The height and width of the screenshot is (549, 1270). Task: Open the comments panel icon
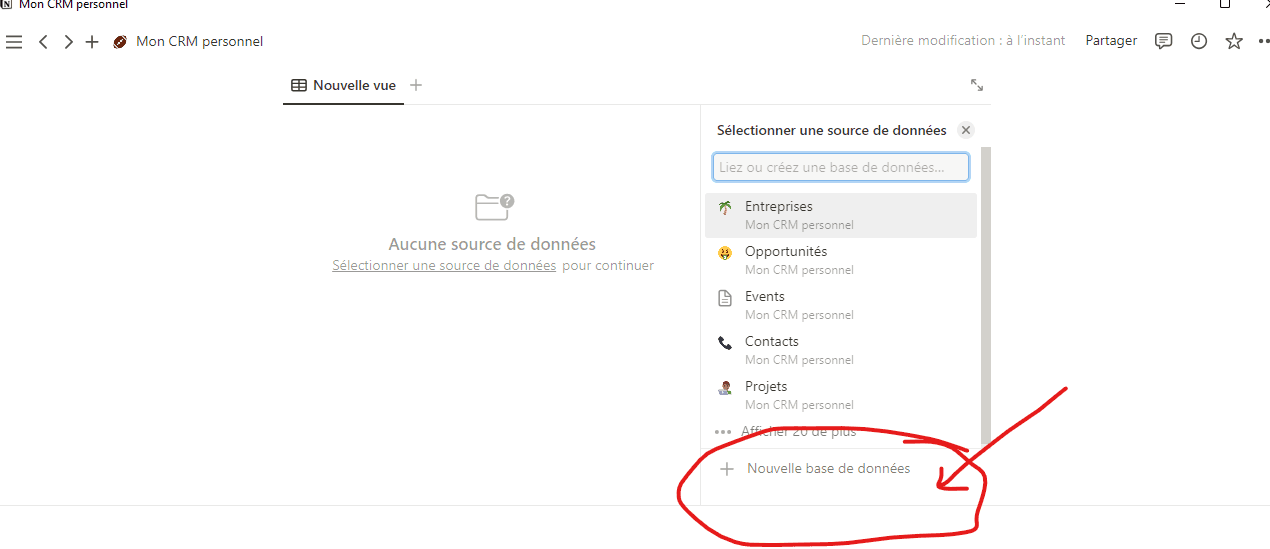coord(1164,41)
